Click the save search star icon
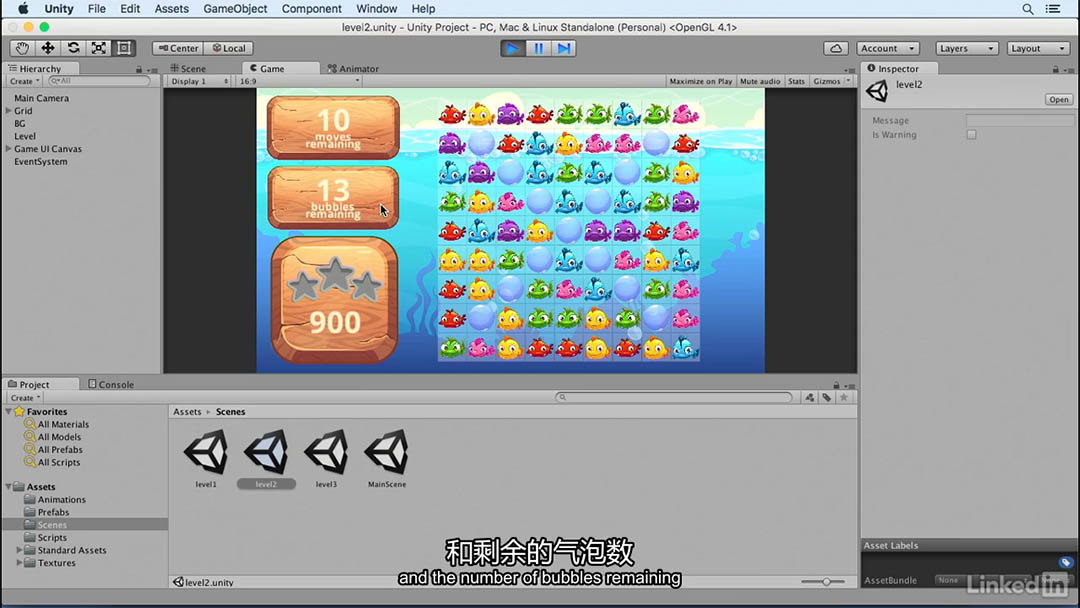1080x608 pixels. click(844, 397)
